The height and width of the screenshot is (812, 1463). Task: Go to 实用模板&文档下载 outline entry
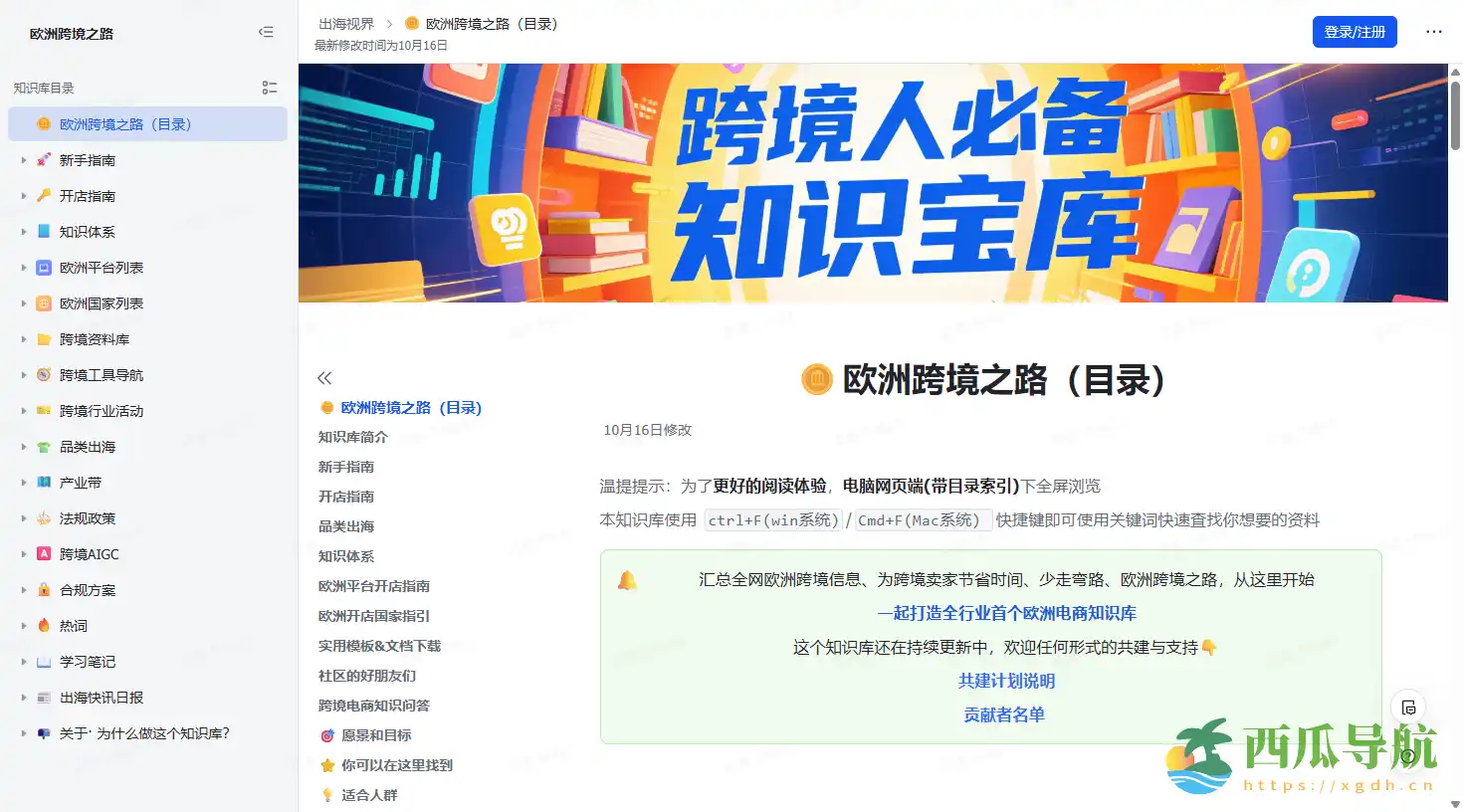pyautogui.click(x=378, y=646)
